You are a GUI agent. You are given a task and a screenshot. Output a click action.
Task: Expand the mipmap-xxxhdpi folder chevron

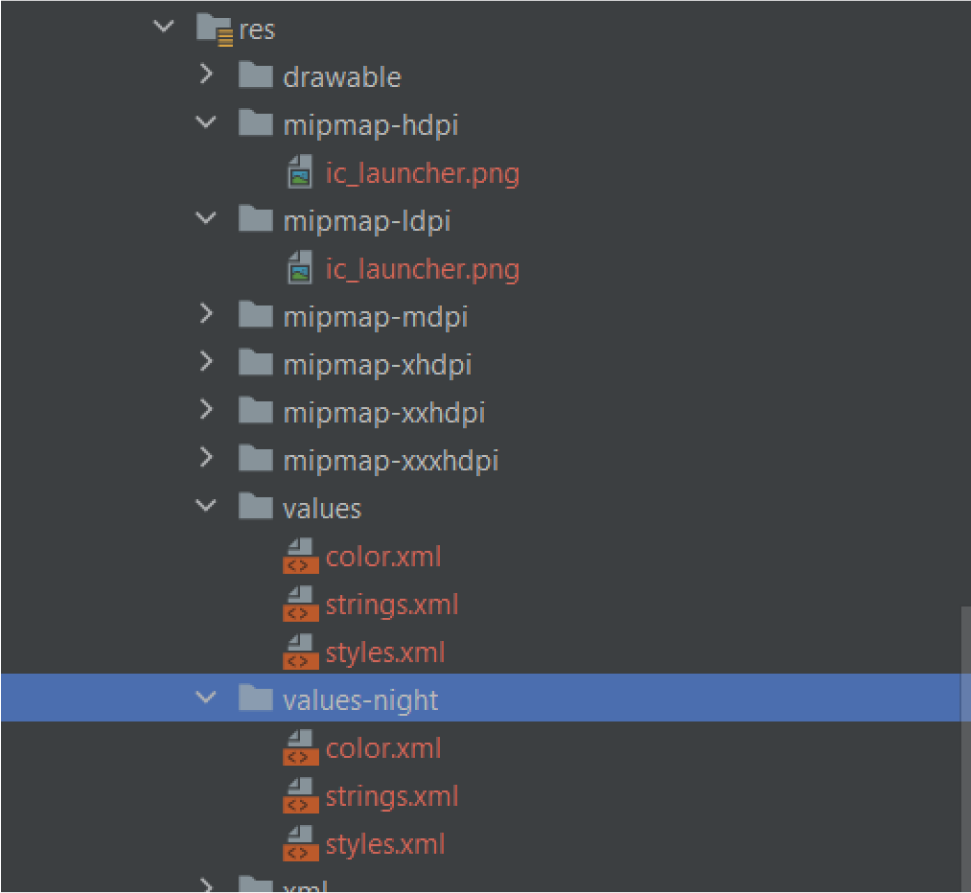tap(206, 458)
